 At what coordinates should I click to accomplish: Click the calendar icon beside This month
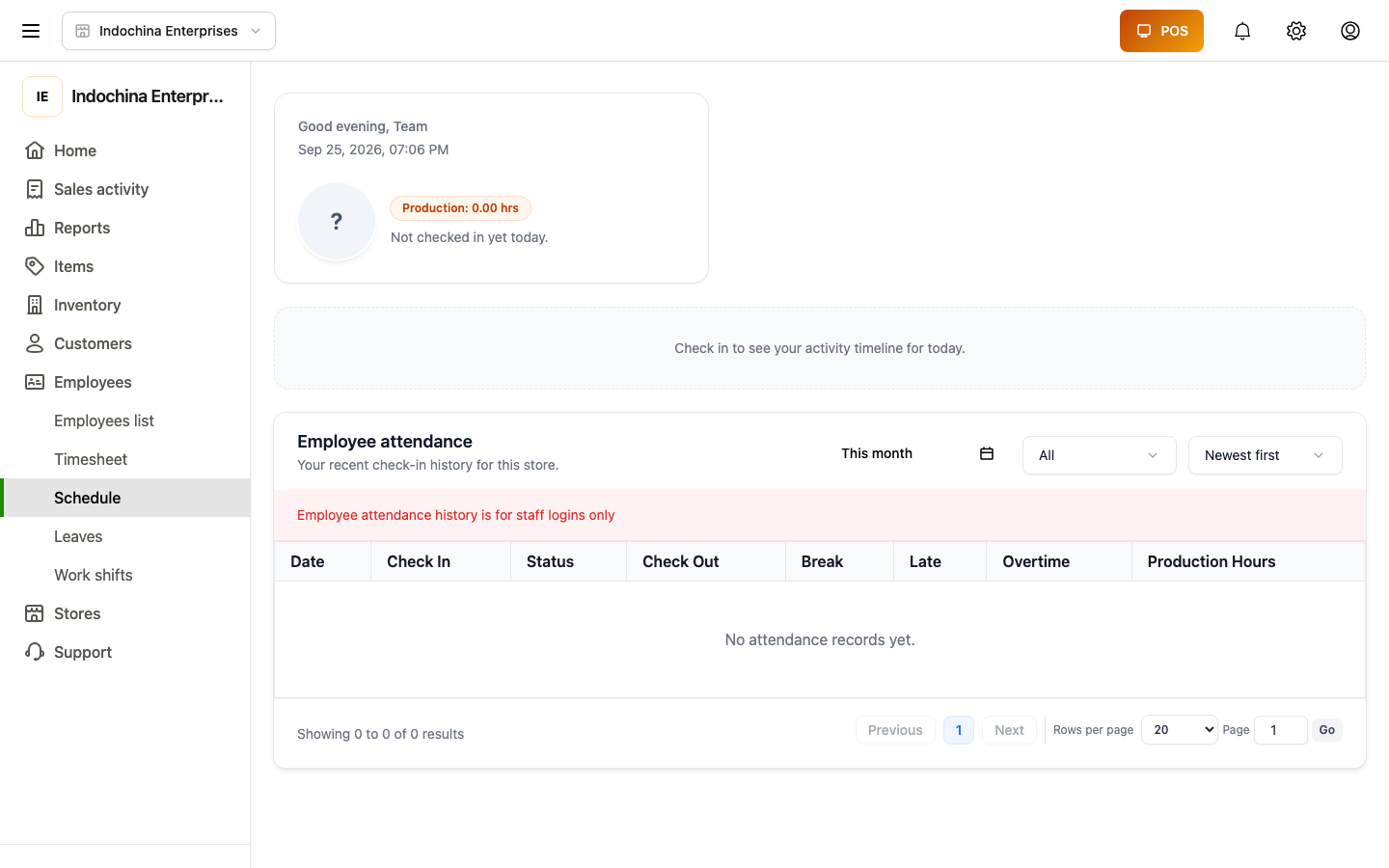[987, 453]
